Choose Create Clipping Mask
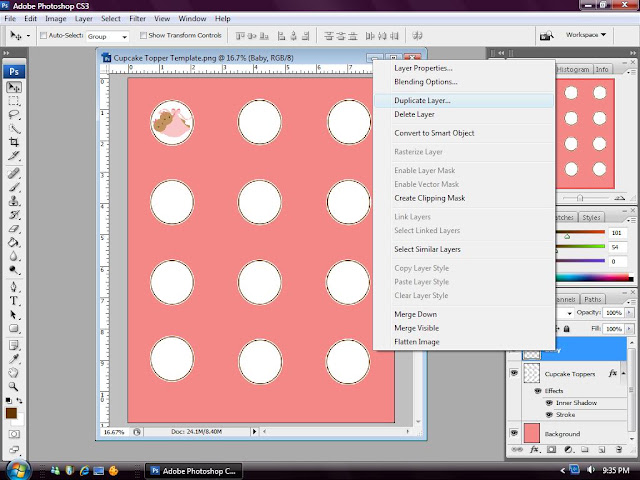 (x=464, y=198)
